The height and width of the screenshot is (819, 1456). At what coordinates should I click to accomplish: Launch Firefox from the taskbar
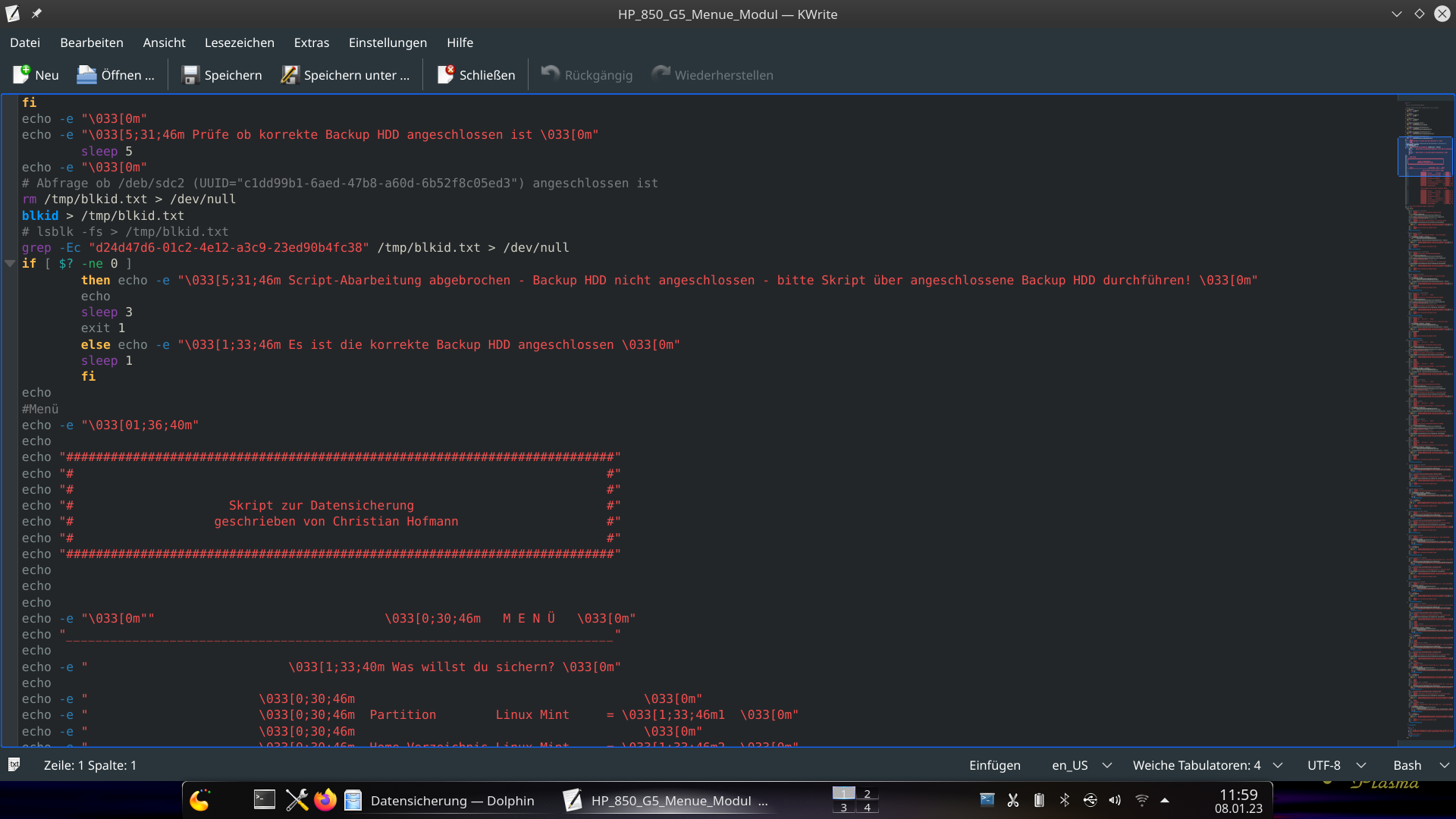pyautogui.click(x=325, y=800)
